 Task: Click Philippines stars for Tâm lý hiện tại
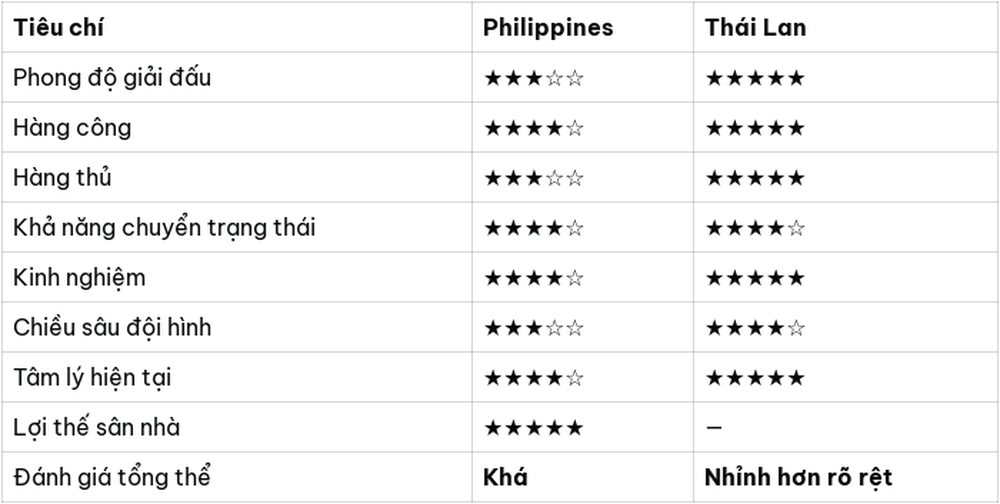tap(534, 378)
